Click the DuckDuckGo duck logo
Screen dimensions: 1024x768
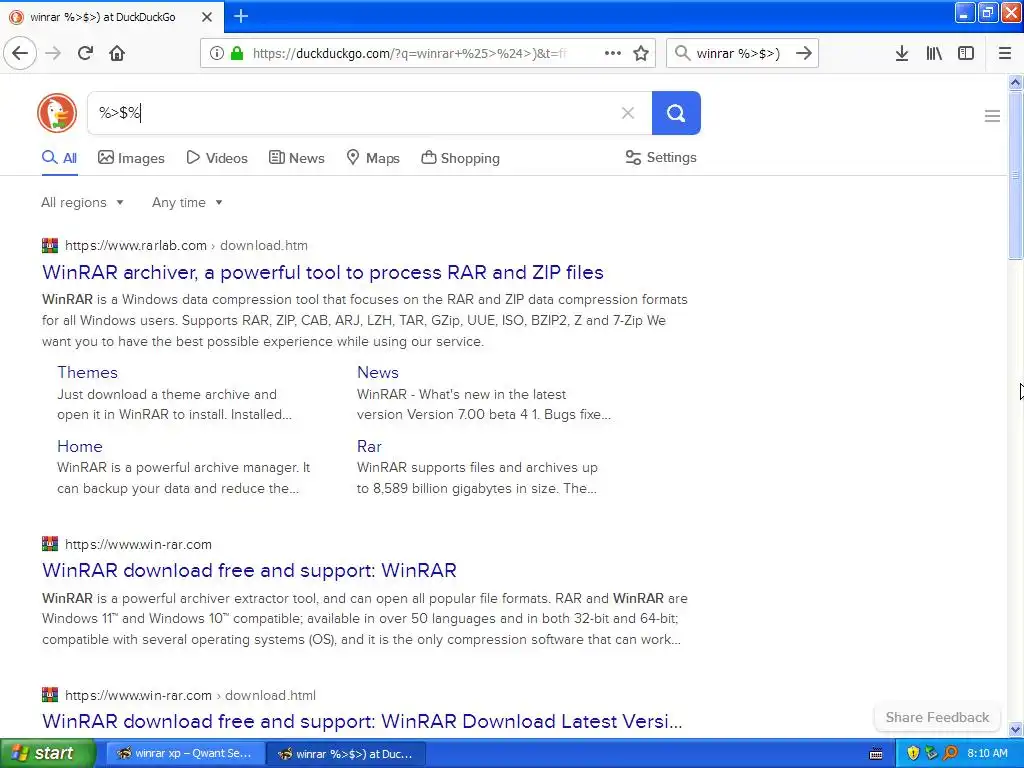pyautogui.click(x=57, y=112)
